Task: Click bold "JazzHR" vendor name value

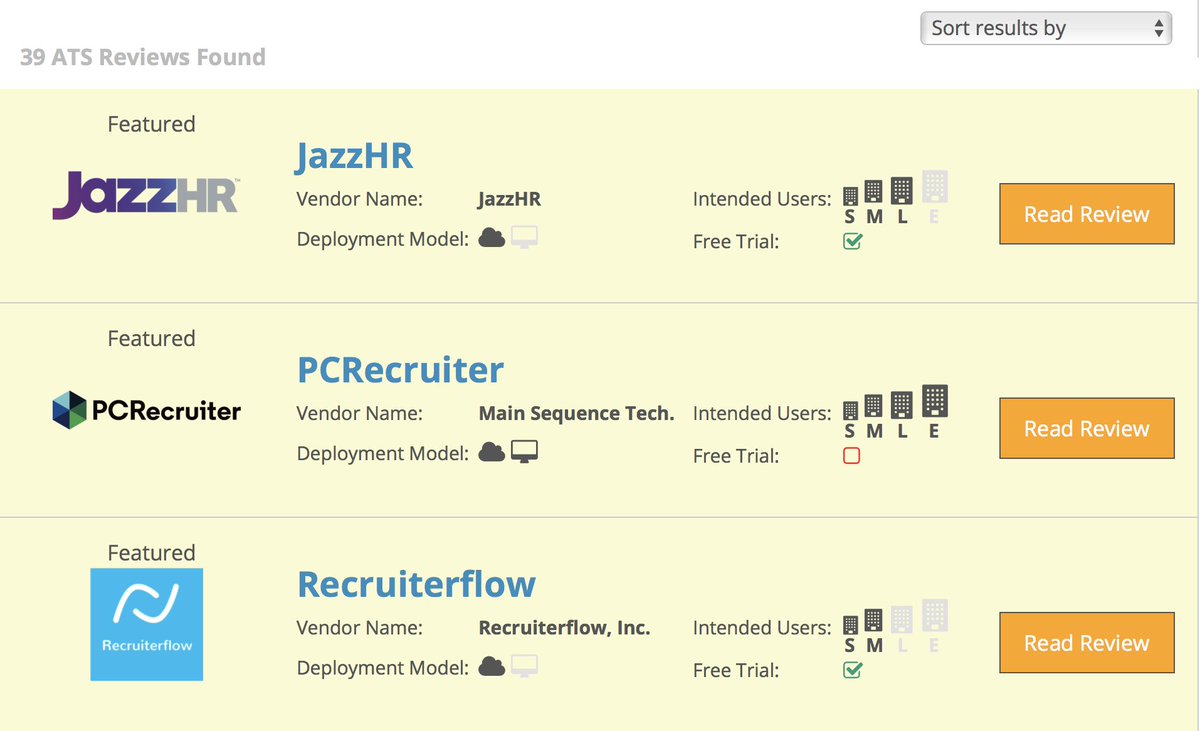Action: tap(510, 199)
